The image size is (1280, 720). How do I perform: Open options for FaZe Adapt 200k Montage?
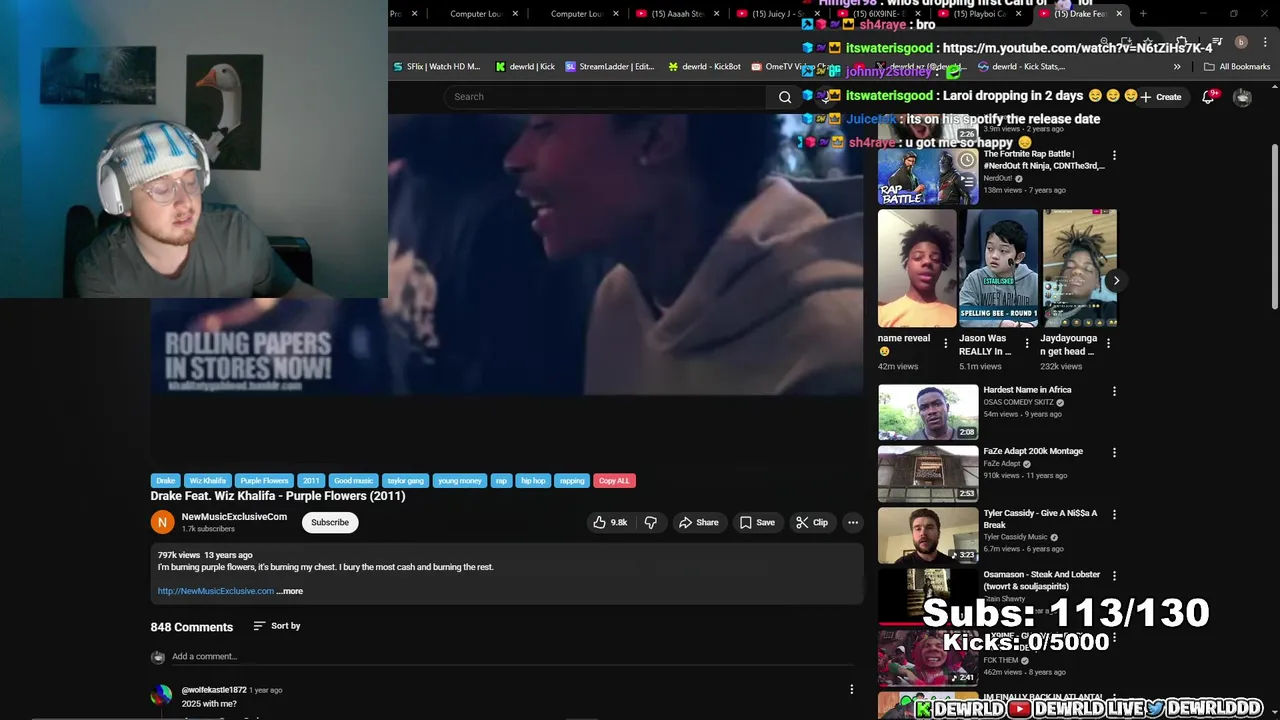(x=1114, y=452)
